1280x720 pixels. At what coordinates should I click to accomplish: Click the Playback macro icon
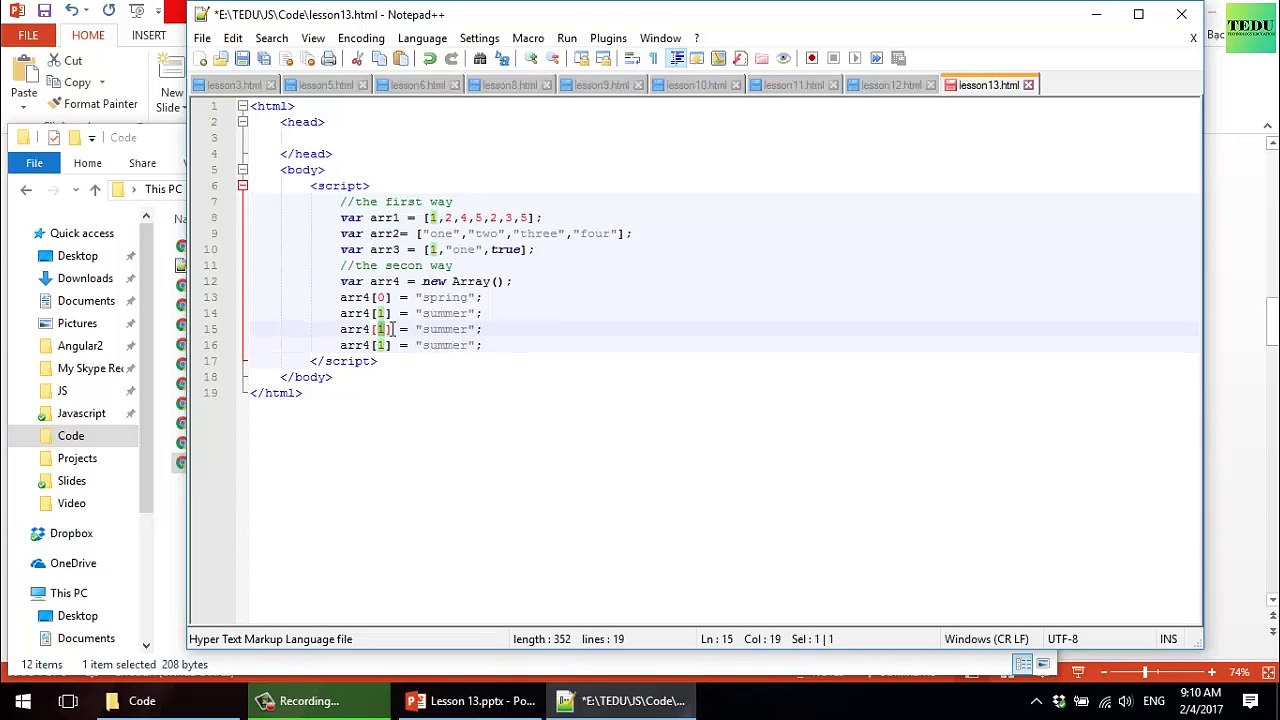click(855, 59)
